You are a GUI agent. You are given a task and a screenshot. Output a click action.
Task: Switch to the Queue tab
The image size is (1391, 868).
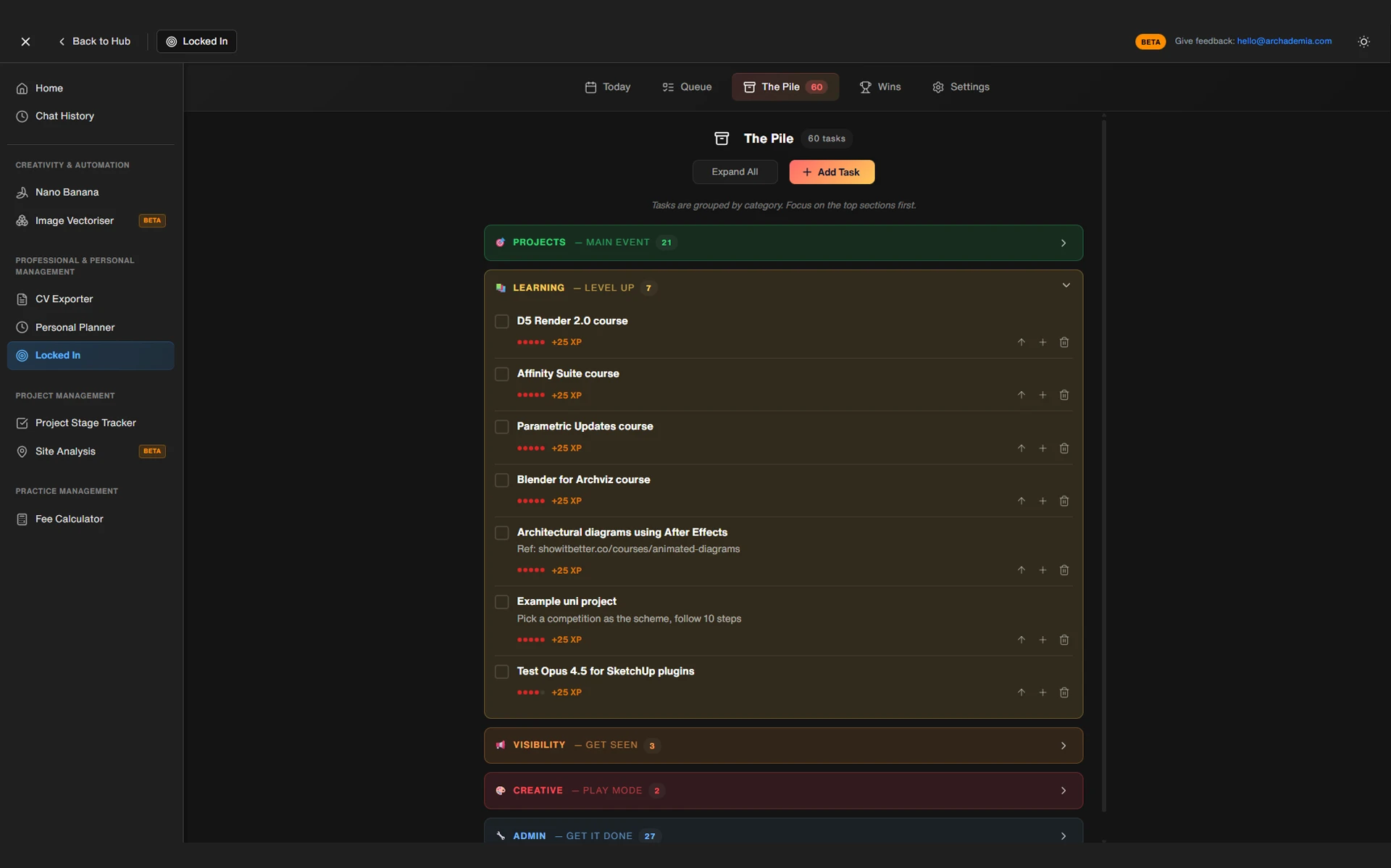tap(687, 87)
